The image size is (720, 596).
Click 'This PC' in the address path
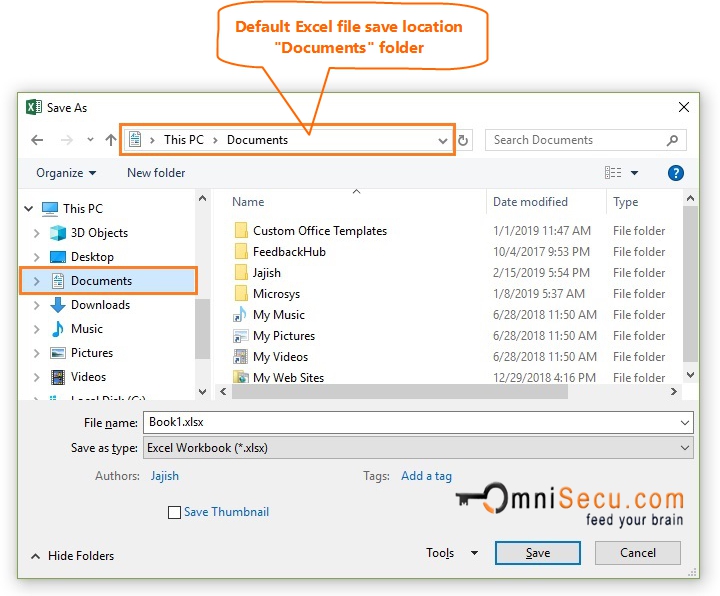click(184, 140)
